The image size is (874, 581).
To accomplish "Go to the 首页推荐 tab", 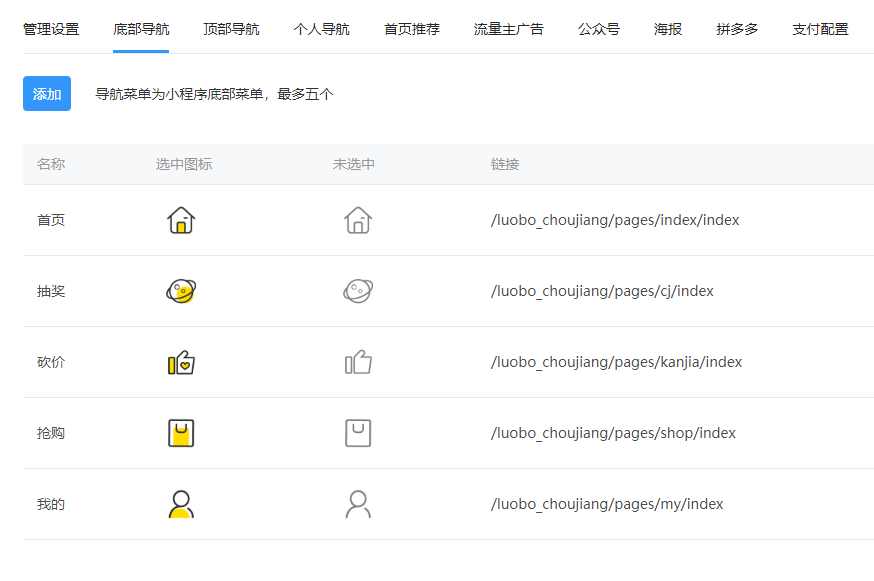I will 412,29.
